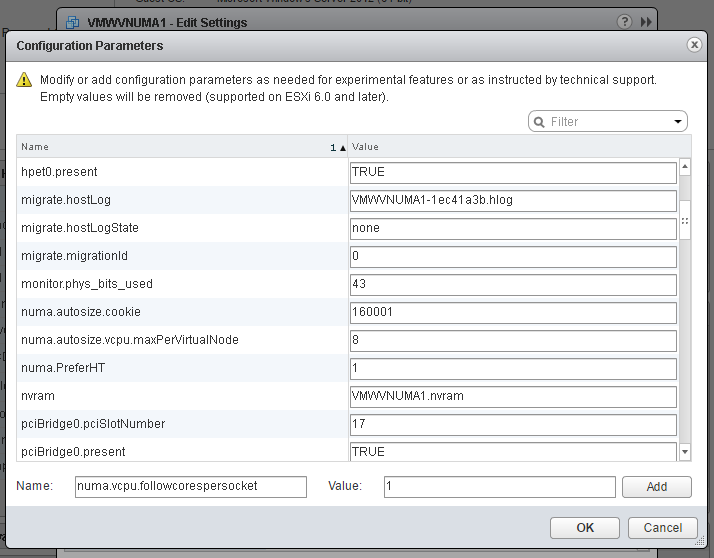Cancel the configuration changes
Viewport: 714px width, 558px height.
pos(662,527)
